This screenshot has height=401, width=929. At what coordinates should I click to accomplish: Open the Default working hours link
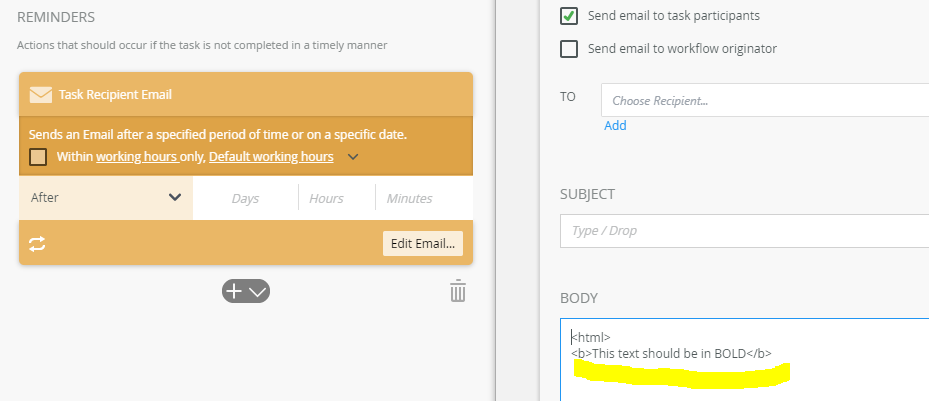coord(271,157)
